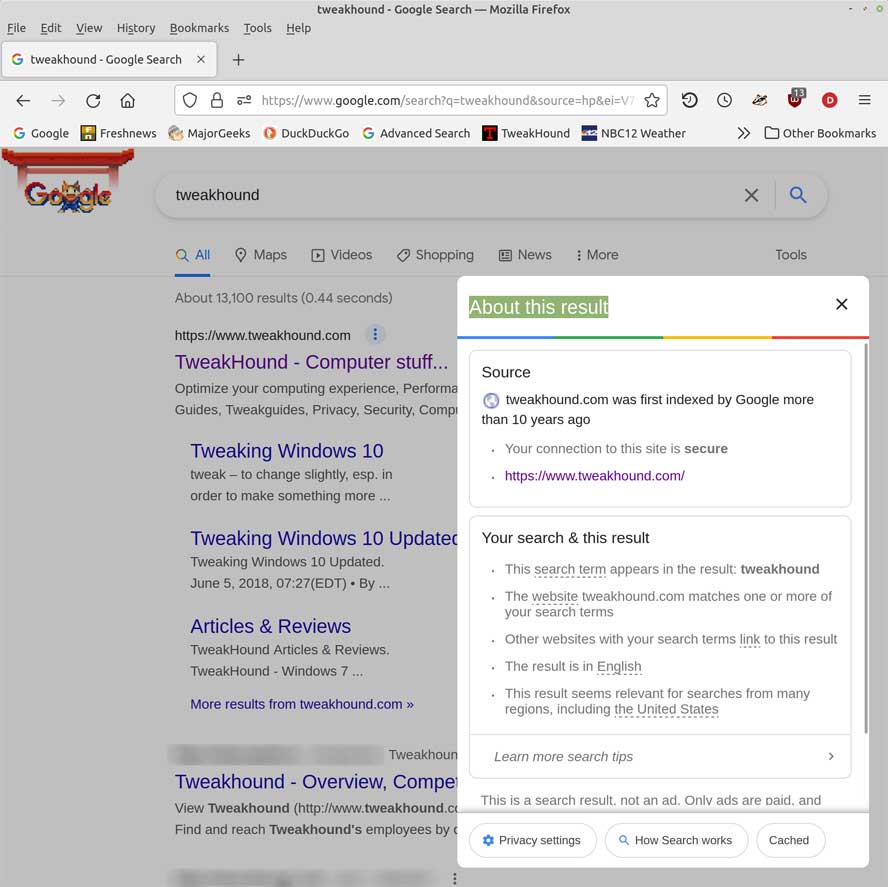Click the clock extension icon
The image size is (888, 887).
[724, 100]
